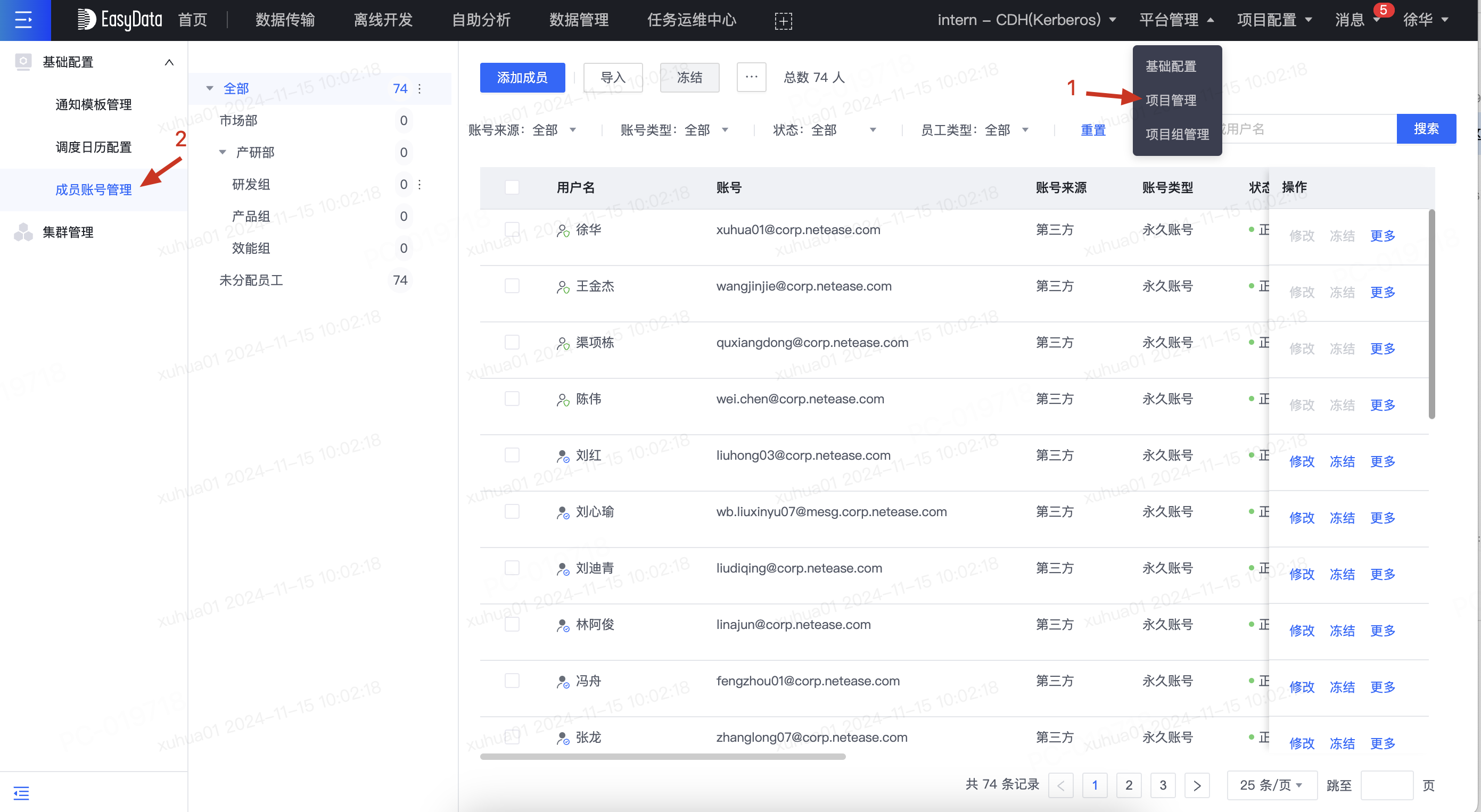
Task: Click the red message badge showing 5
Action: pyautogui.click(x=1383, y=10)
